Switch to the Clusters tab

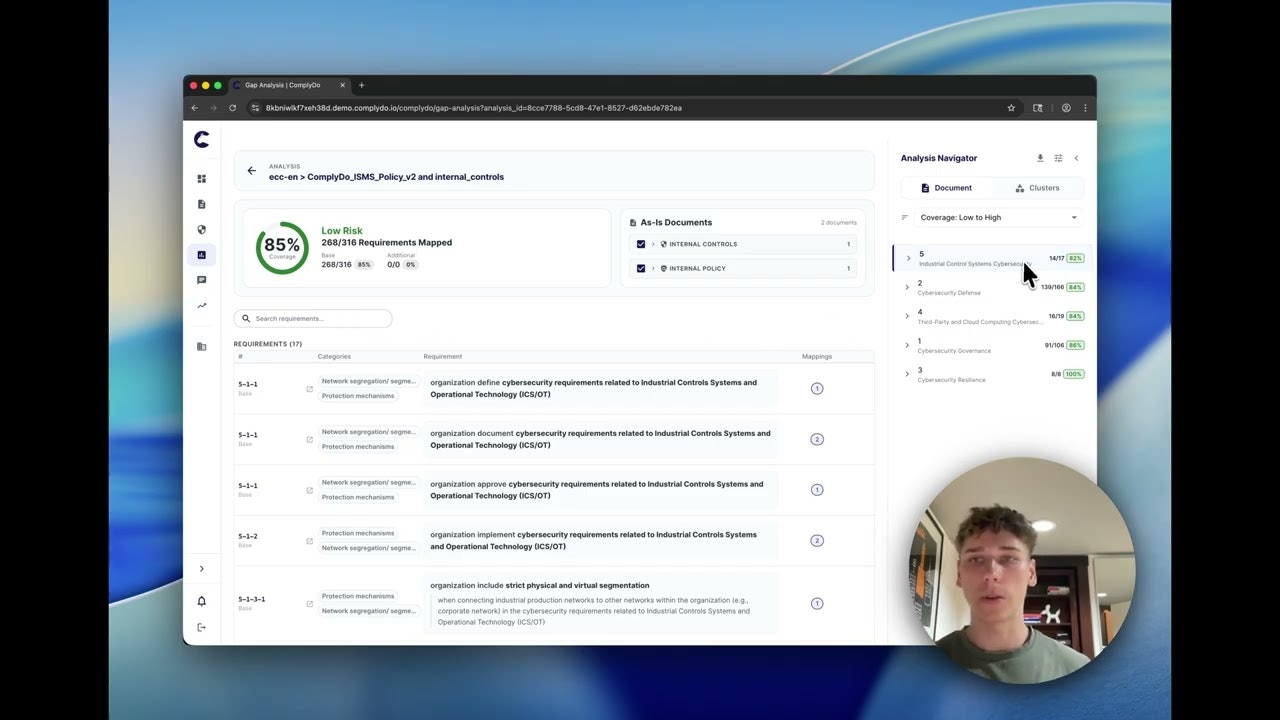click(x=1037, y=188)
